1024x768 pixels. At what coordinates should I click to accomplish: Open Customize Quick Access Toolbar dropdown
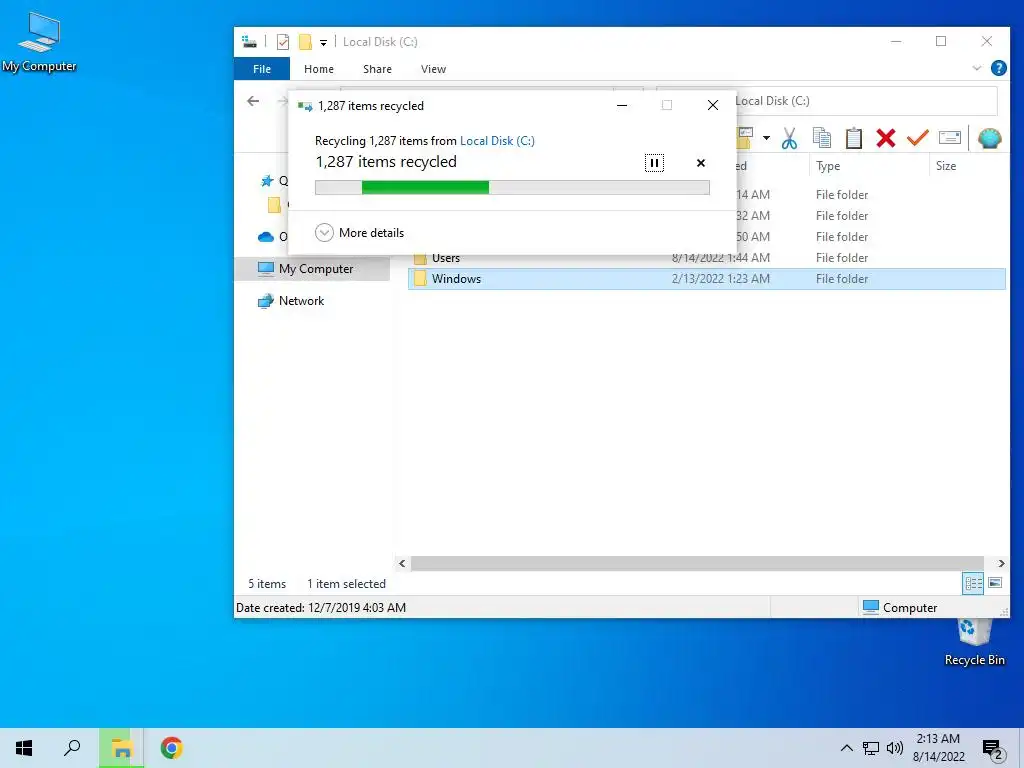(323, 43)
